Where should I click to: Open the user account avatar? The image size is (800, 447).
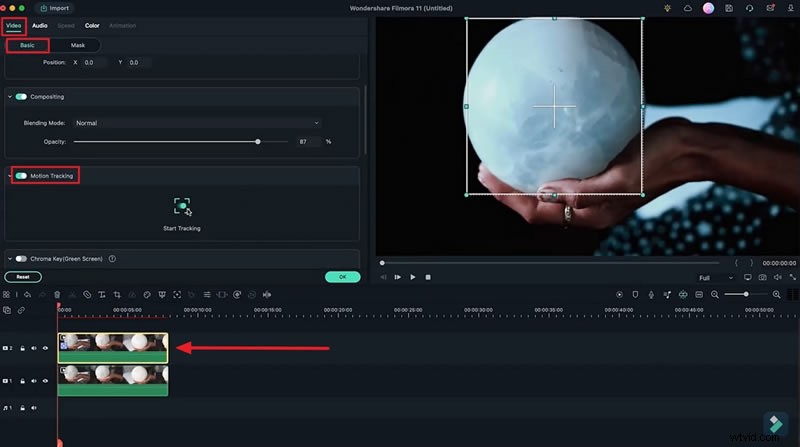pyautogui.click(x=708, y=8)
